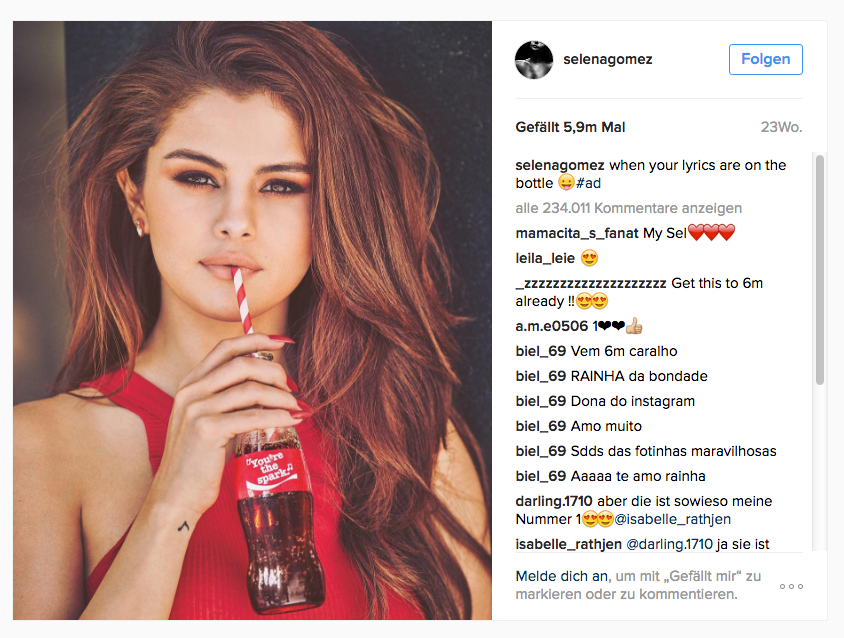View the likes count Gefällt 5,9m Mal

(x=570, y=127)
